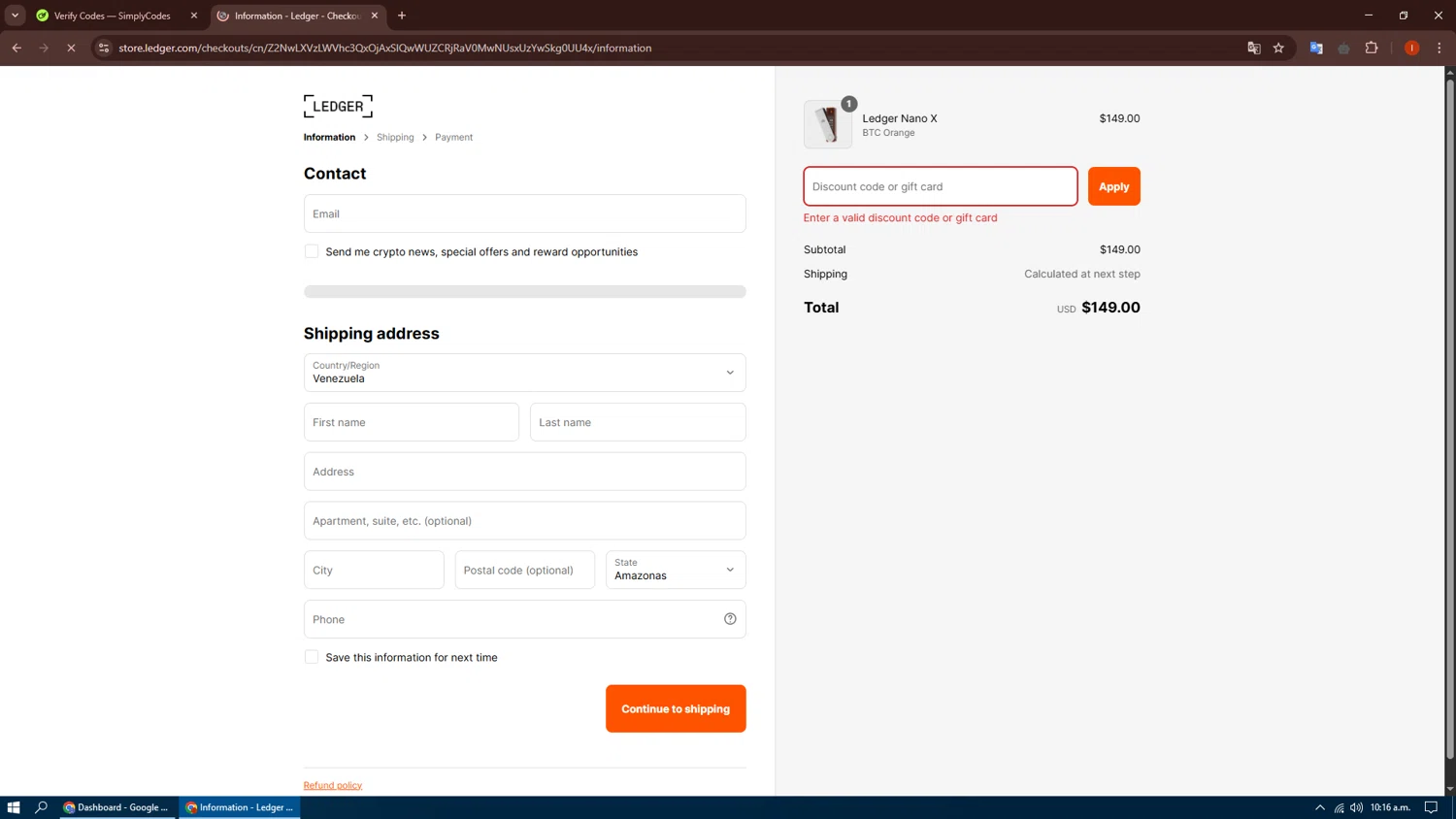Click Ledger Nano X product name
This screenshot has width=1456, height=819.
[x=900, y=118]
